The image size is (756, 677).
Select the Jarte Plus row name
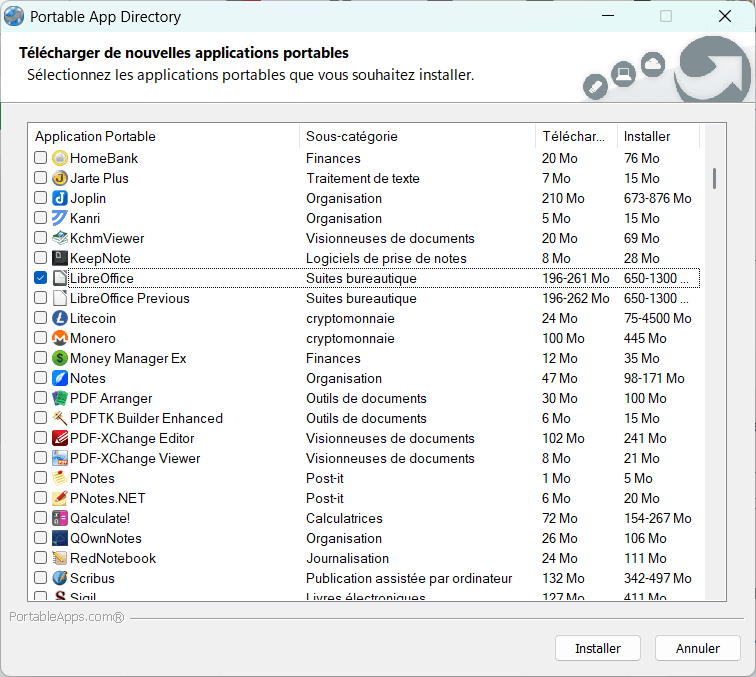[99, 178]
